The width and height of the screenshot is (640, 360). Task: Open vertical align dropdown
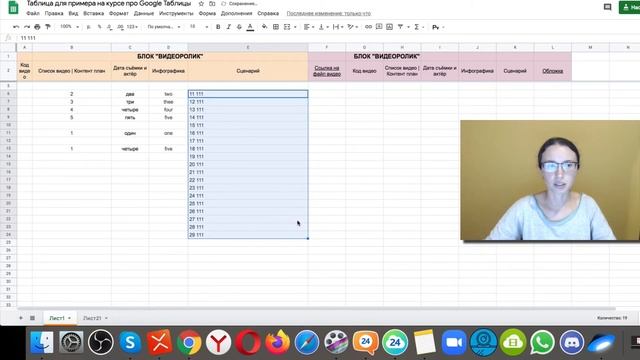323,27
